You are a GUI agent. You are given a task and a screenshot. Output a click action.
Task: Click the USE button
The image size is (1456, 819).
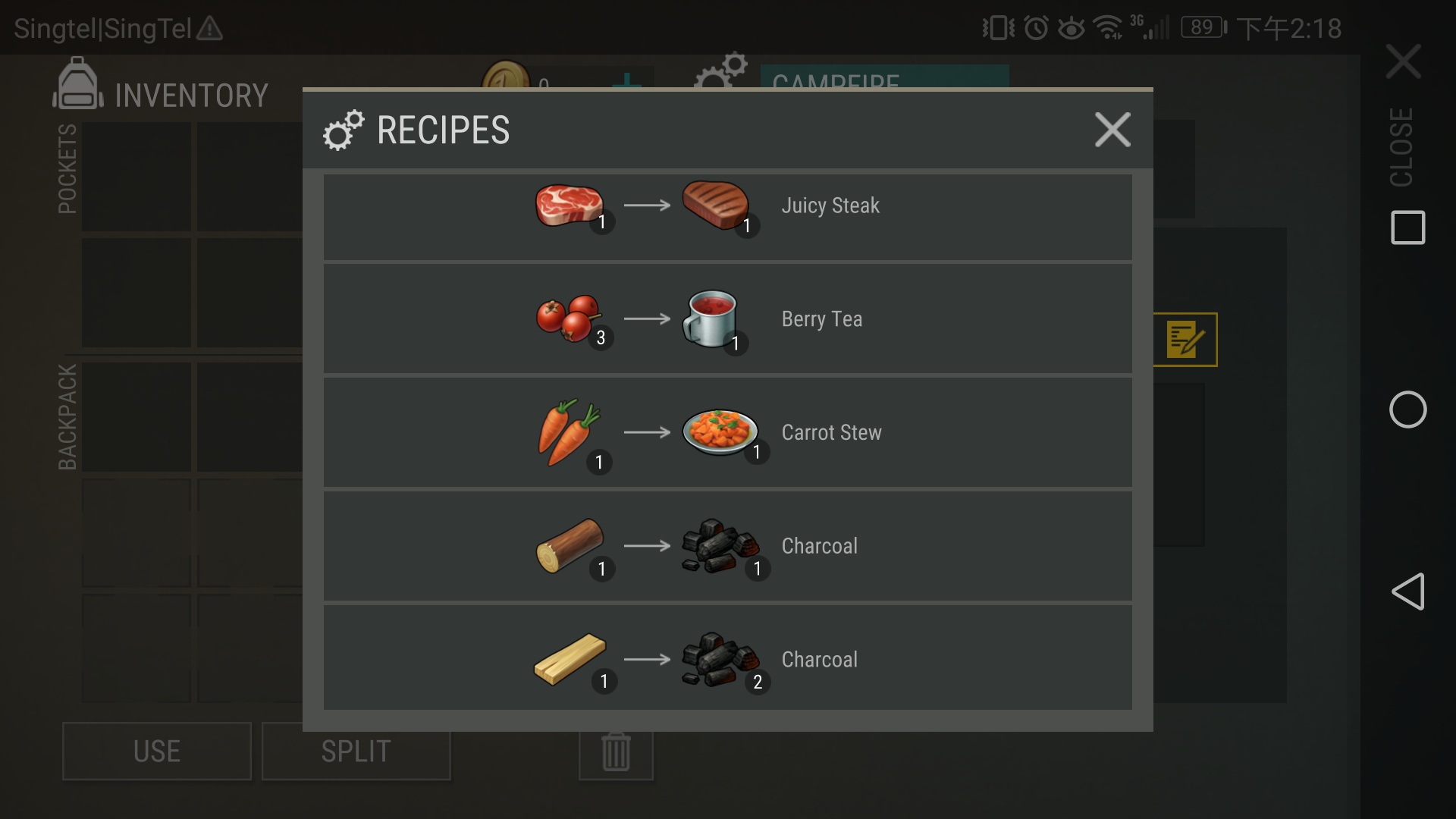point(157,752)
